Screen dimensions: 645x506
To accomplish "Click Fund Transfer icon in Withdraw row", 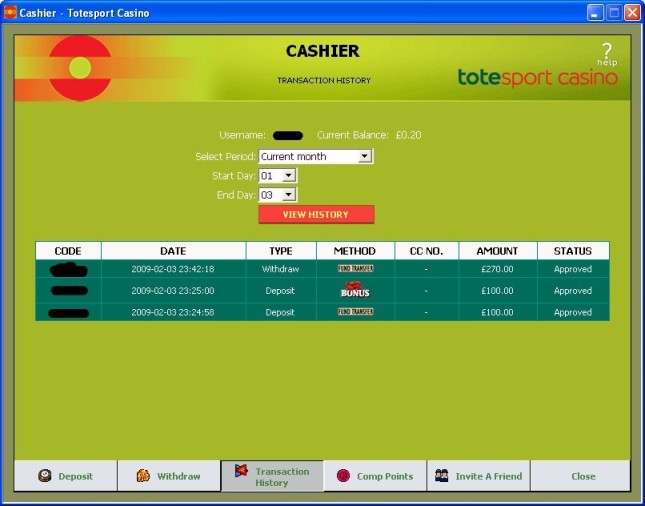I will coord(355,269).
